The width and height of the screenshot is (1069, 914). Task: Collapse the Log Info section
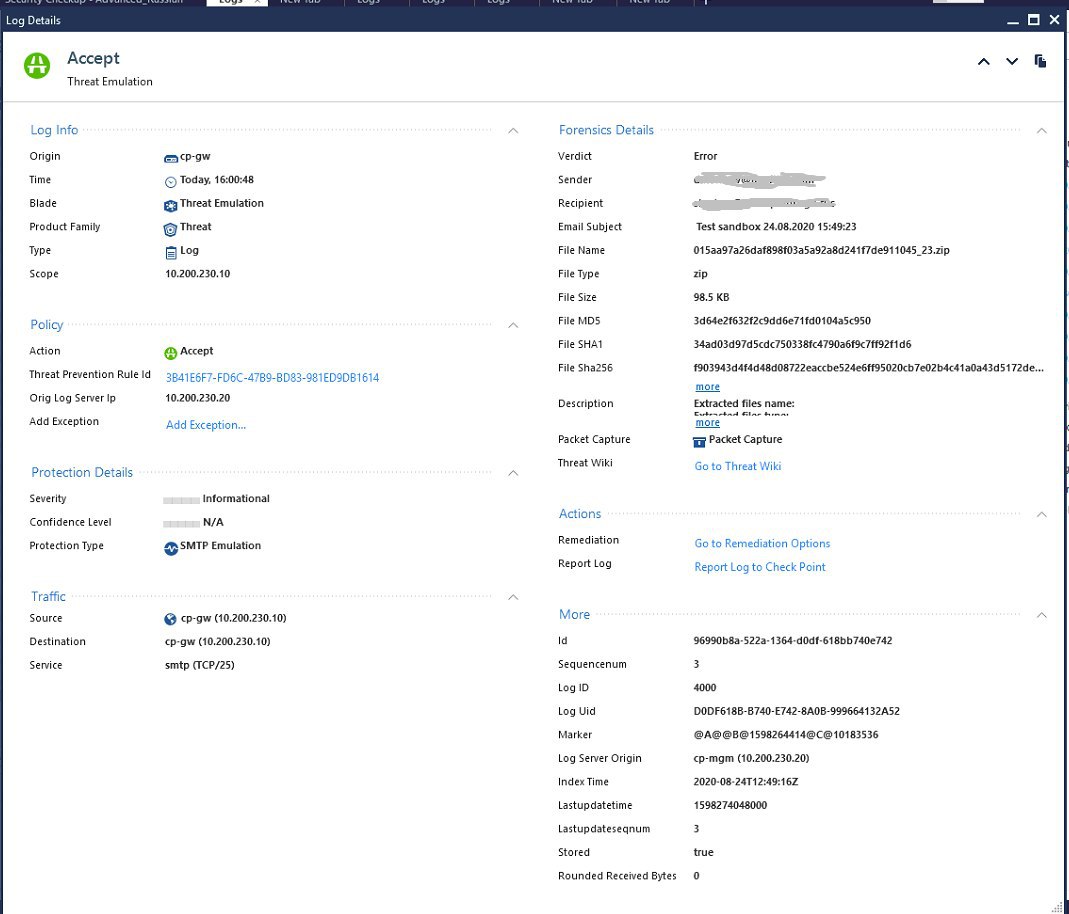513,130
